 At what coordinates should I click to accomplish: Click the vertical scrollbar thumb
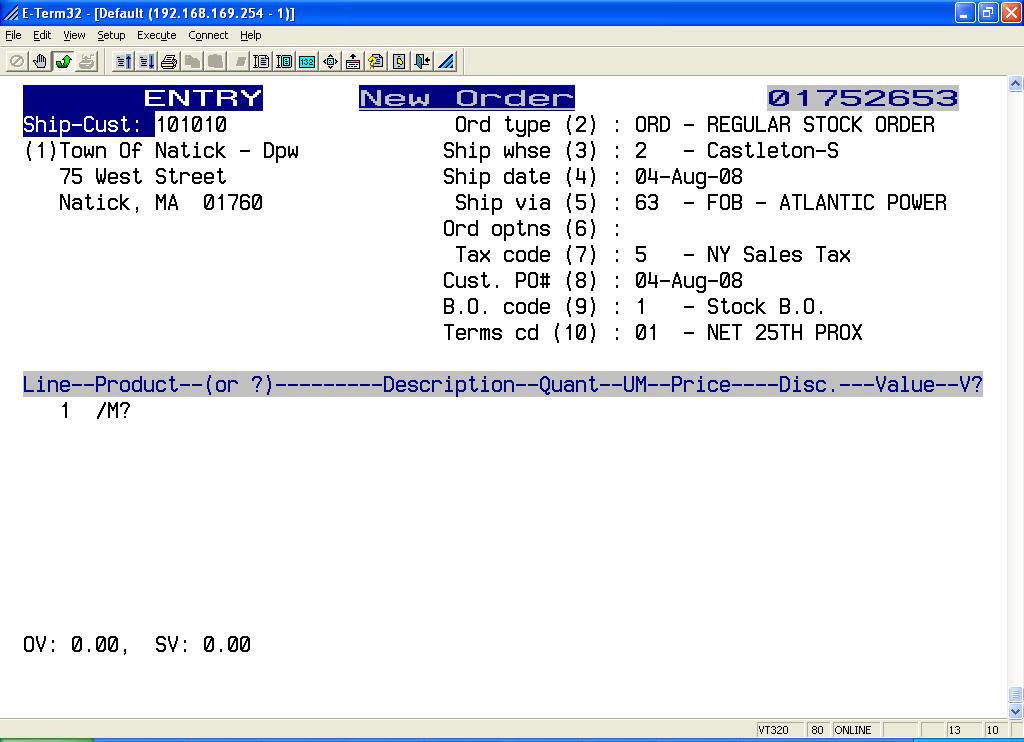click(x=1016, y=694)
